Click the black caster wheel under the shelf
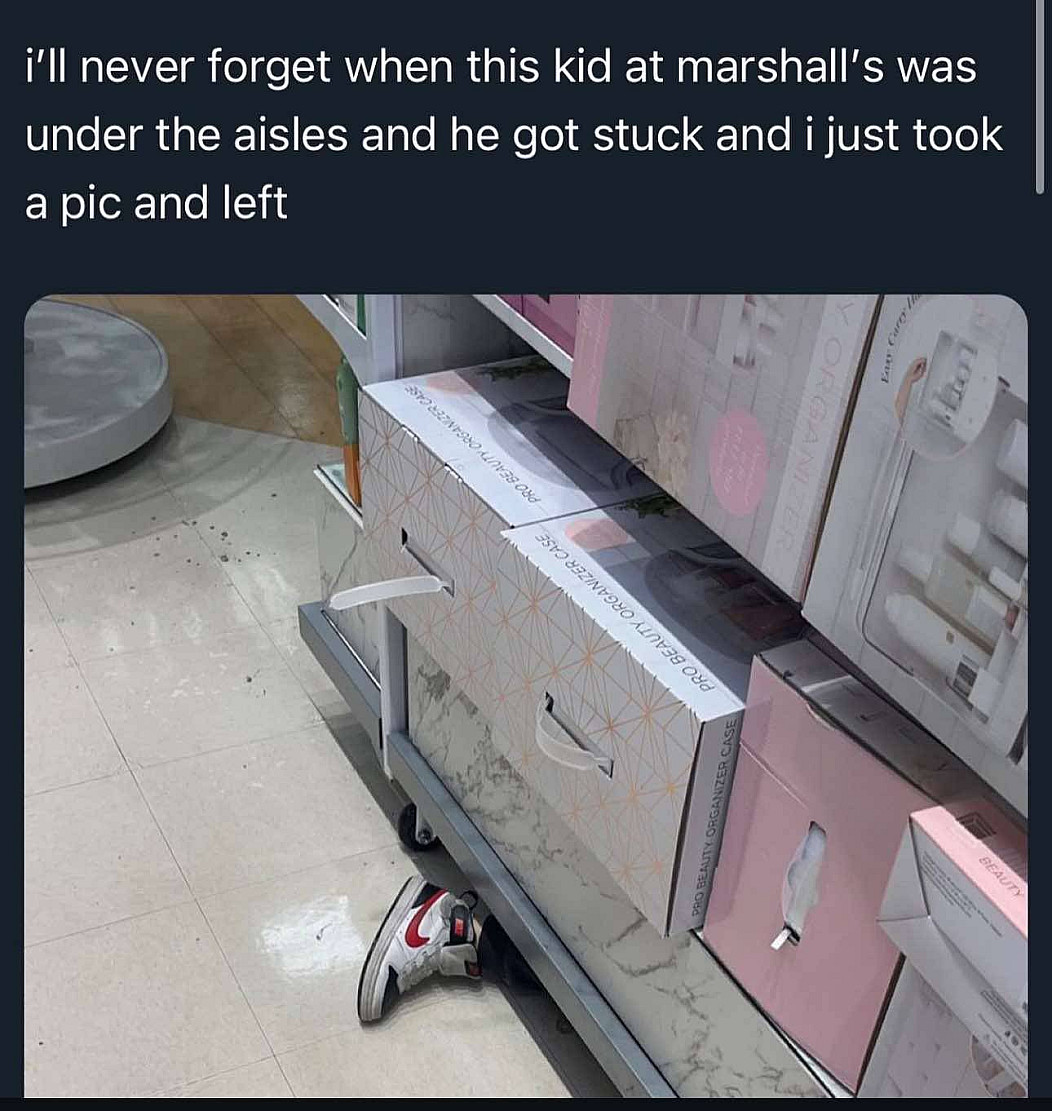 (418, 826)
